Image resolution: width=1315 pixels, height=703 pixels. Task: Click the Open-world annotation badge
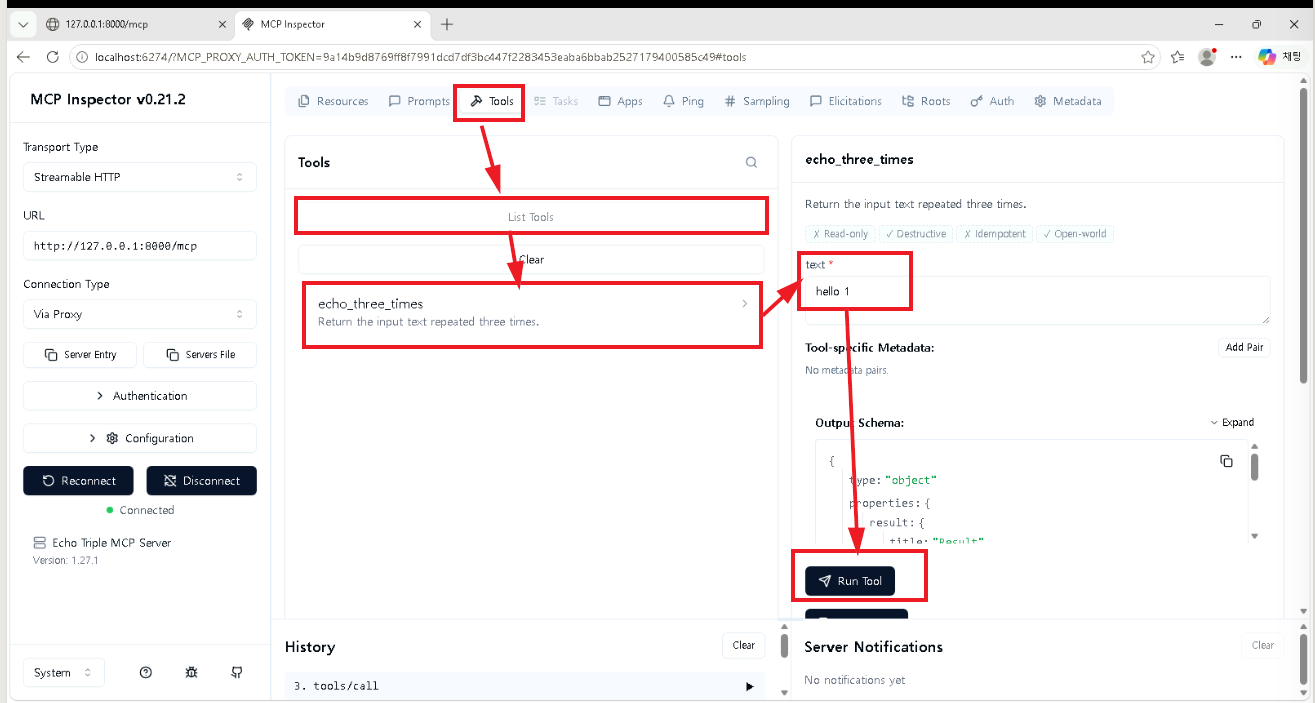(1074, 234)
